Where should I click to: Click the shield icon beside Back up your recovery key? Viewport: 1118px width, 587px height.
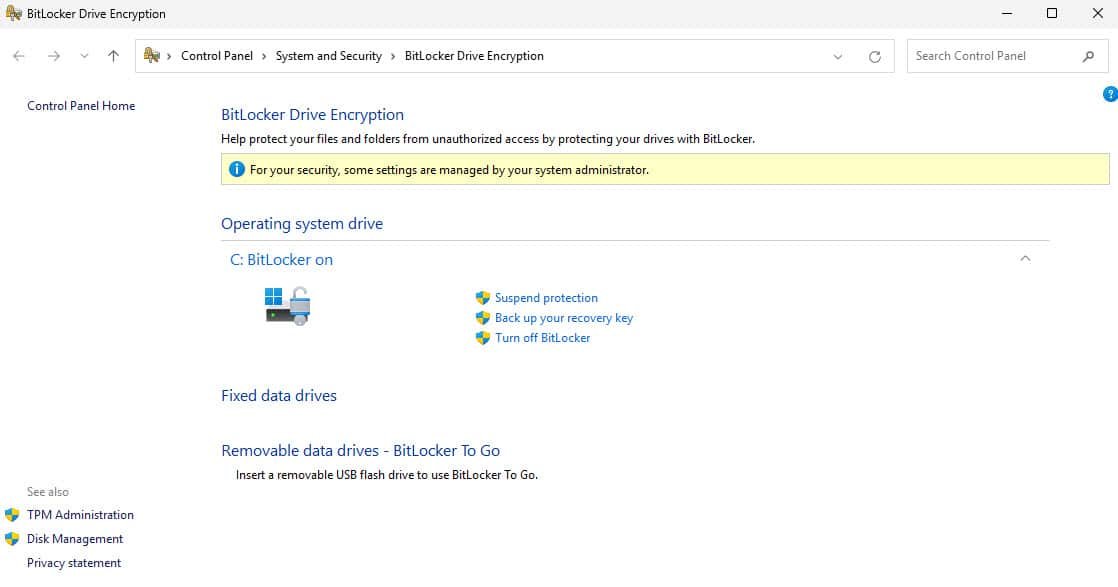pos(482,317)
